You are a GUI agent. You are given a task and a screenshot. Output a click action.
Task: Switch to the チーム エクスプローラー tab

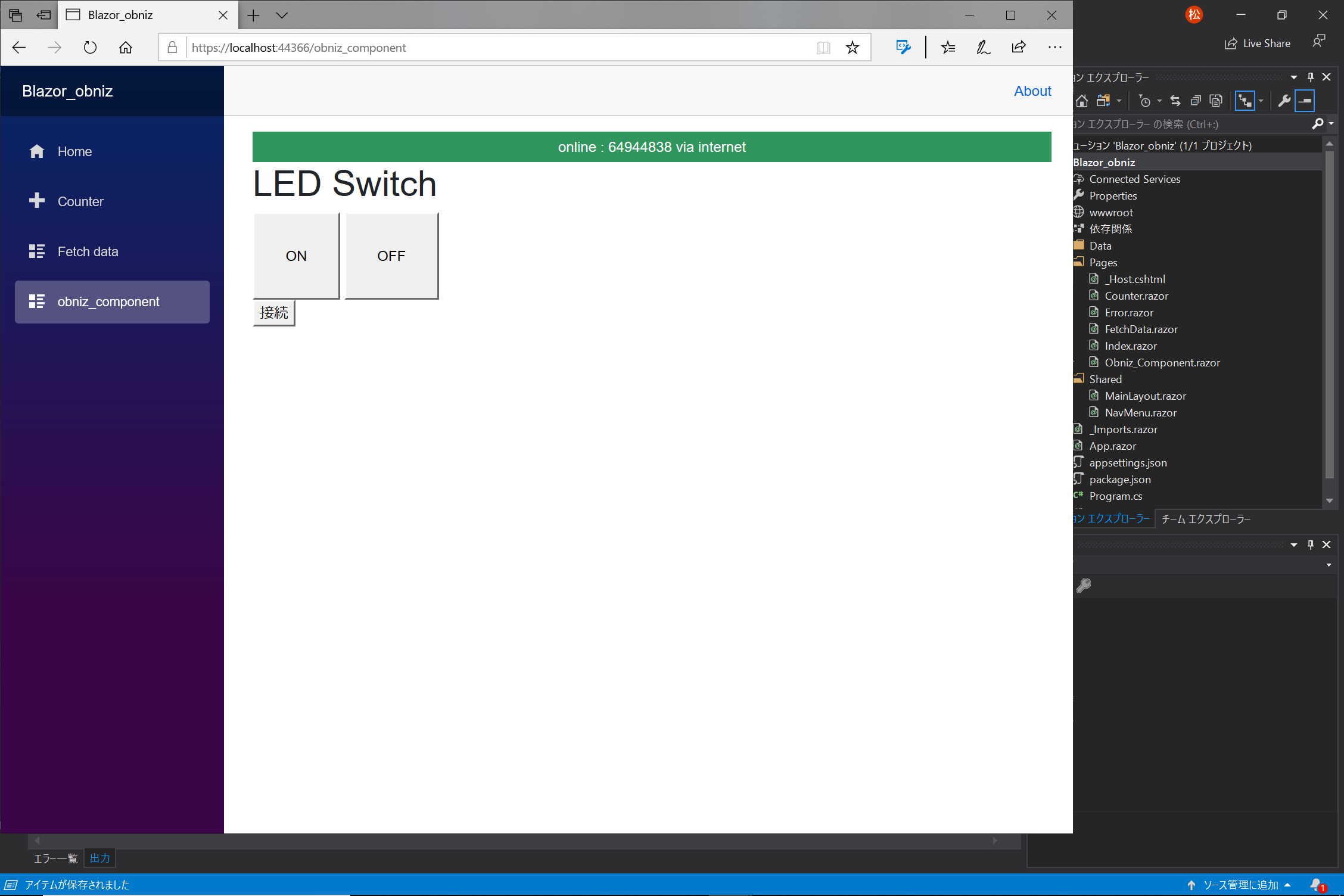1206,519
